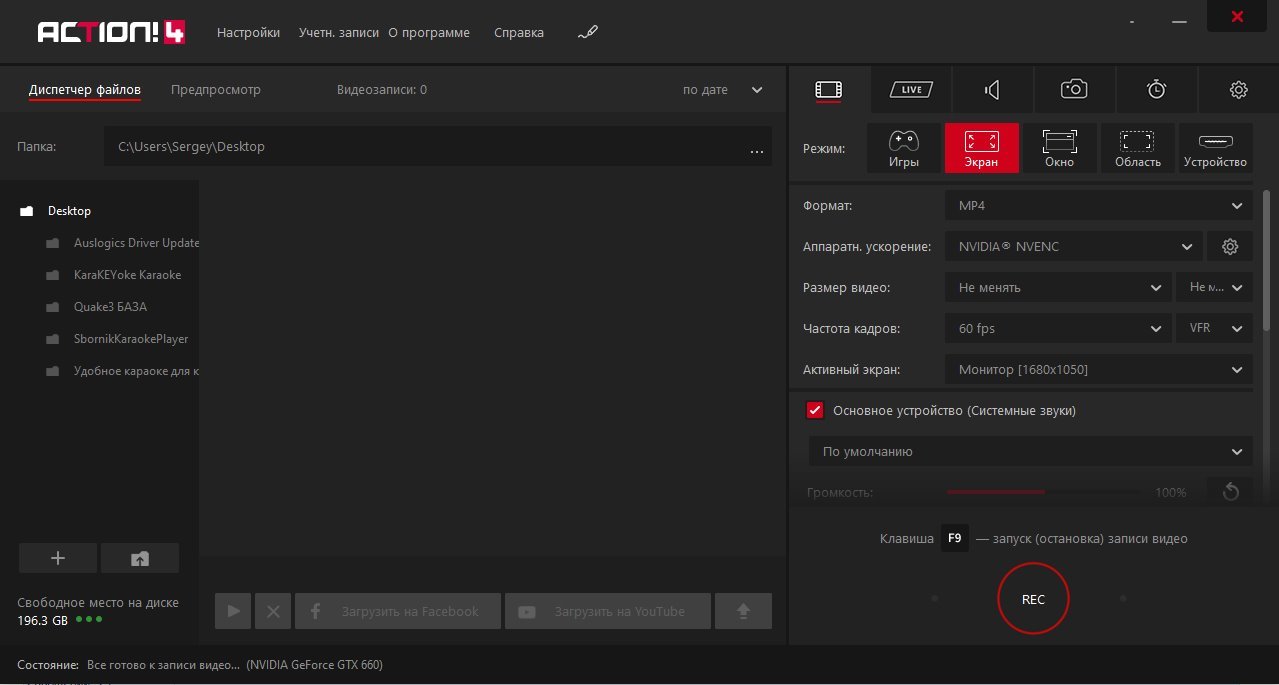Viewport: 1279px width, 685px height.
Task: Click the Action! 4 logo
Action: (x=111, y=32)
